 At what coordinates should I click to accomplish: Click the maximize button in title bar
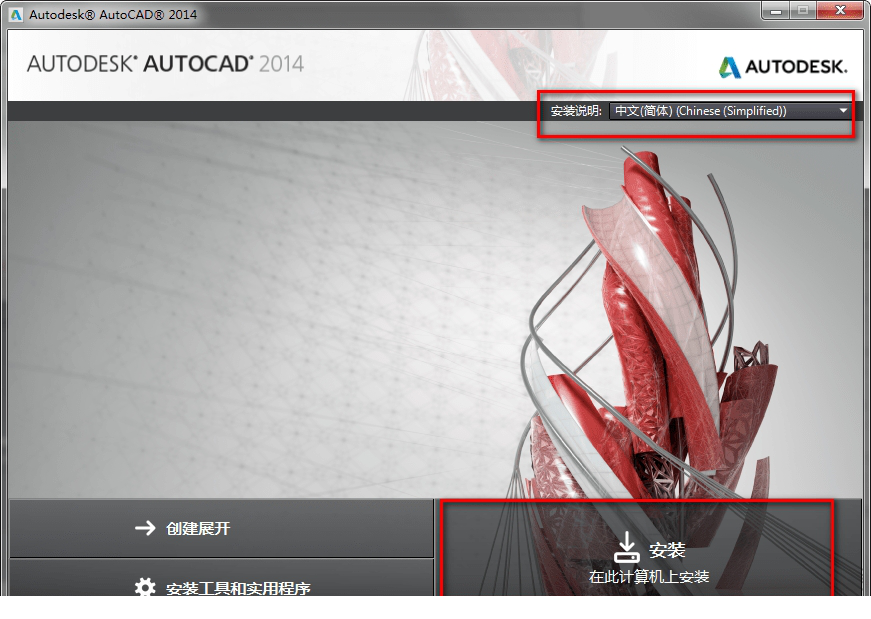(803, 11)
